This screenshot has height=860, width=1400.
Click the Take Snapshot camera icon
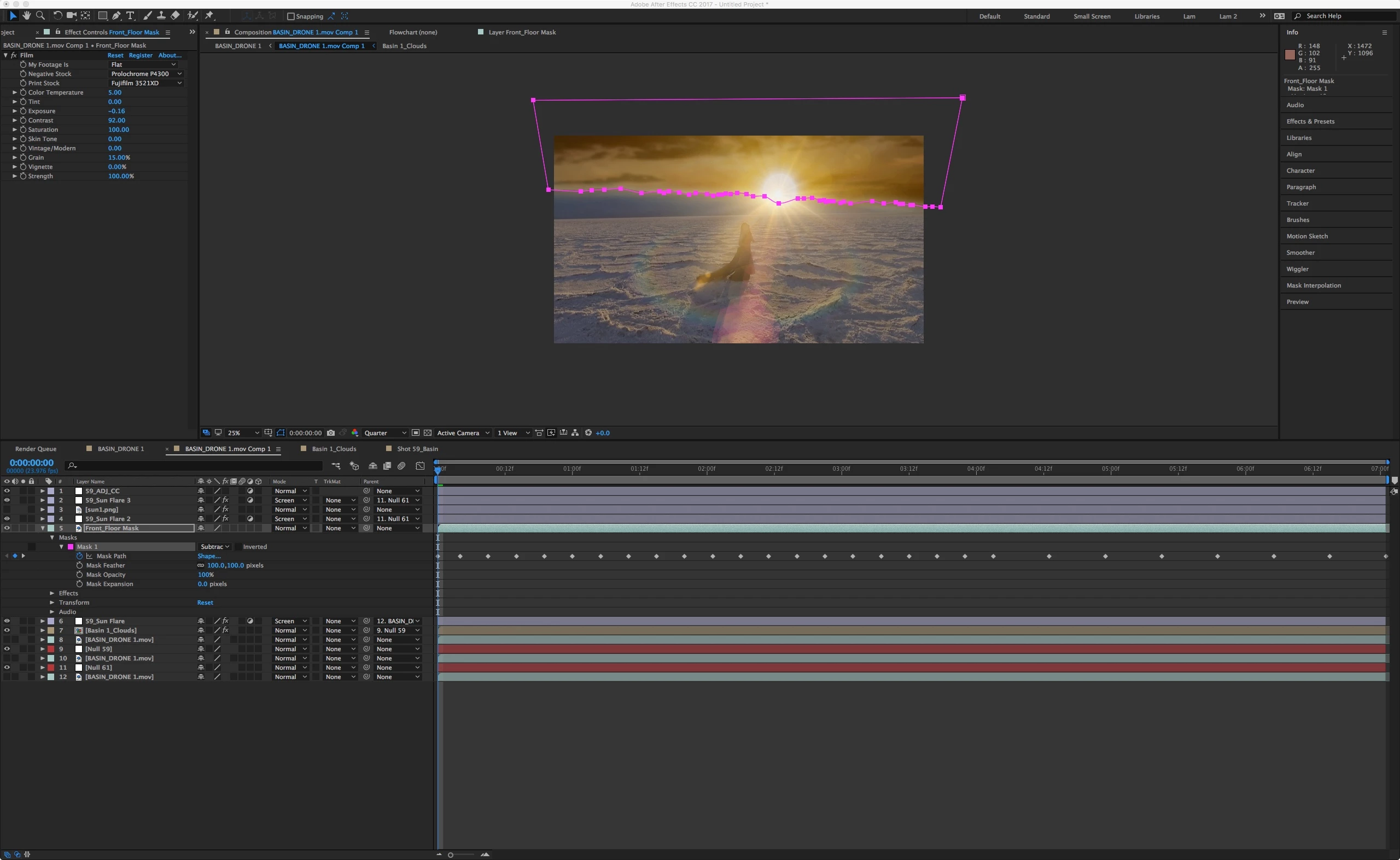tap(331, 433)
